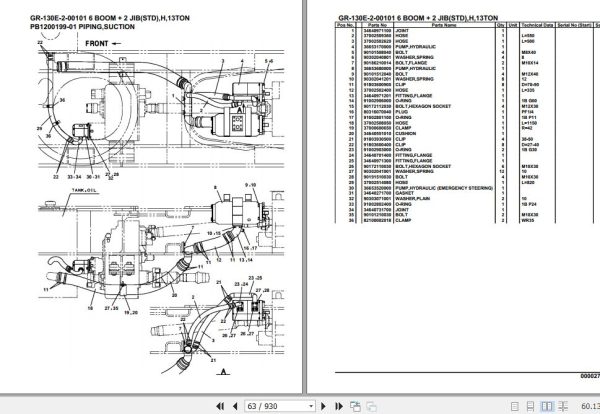Click the Technical Data column header
600x414 pixels.
pyautogui.click(x=537, y=25)
